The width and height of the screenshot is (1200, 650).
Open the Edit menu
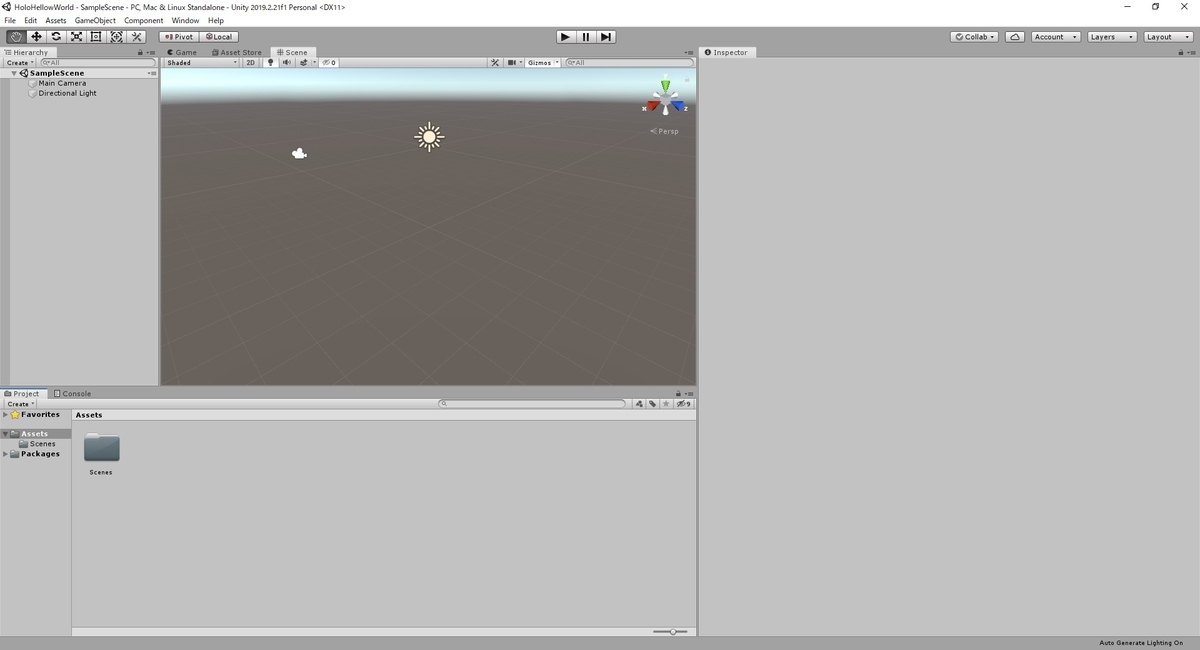[31, 20]
